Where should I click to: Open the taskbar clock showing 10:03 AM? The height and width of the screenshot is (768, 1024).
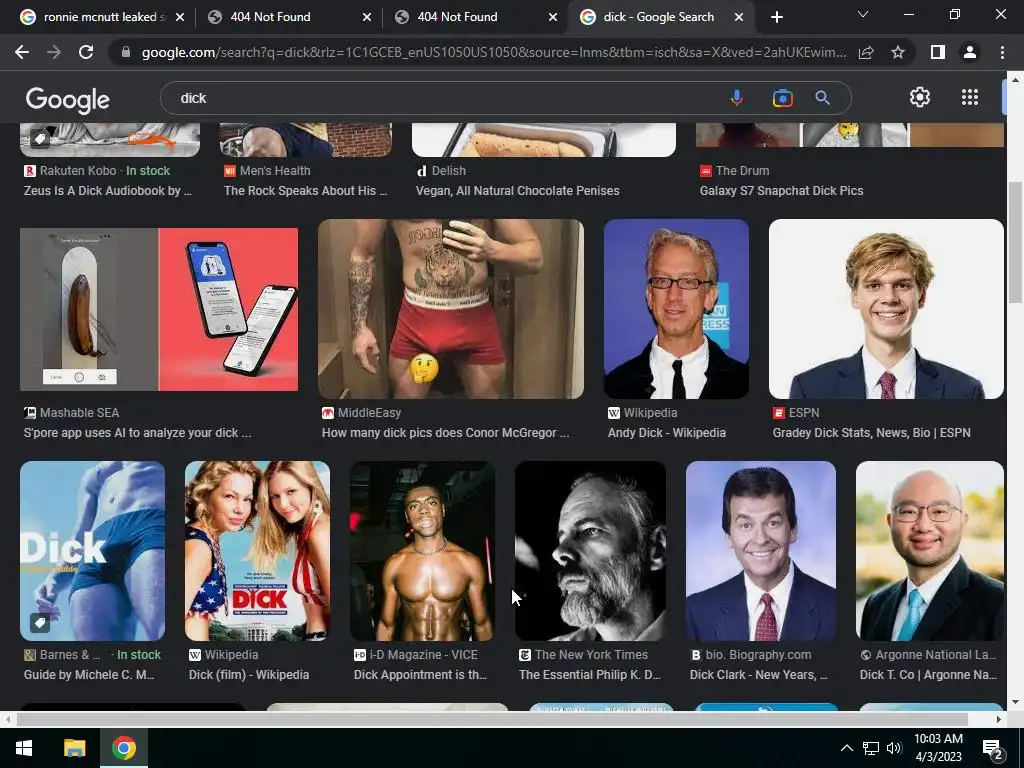click(938, 748)
